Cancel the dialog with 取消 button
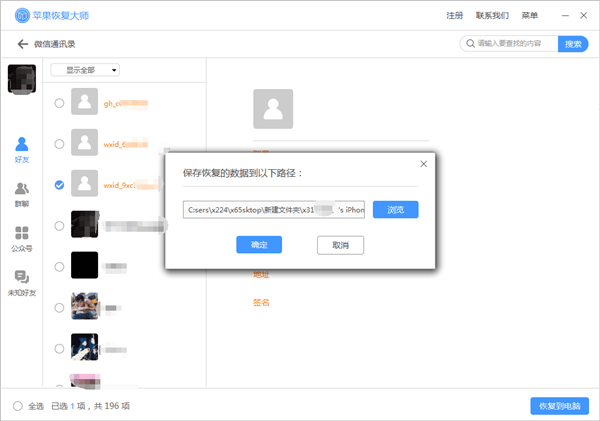Viewport: 600px width, 421px height. (x=340, y=245)
